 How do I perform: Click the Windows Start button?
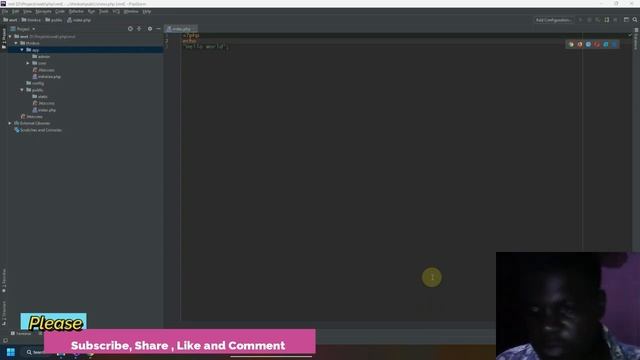point(11,352)
